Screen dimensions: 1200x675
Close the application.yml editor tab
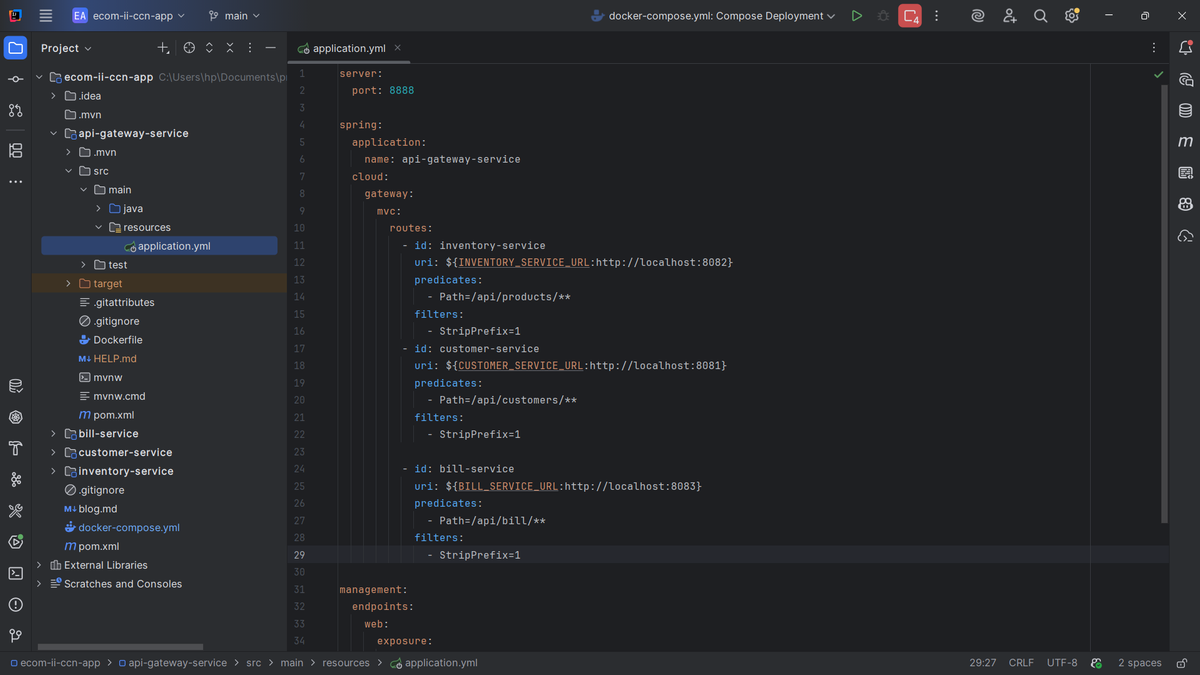coord(397,48)
